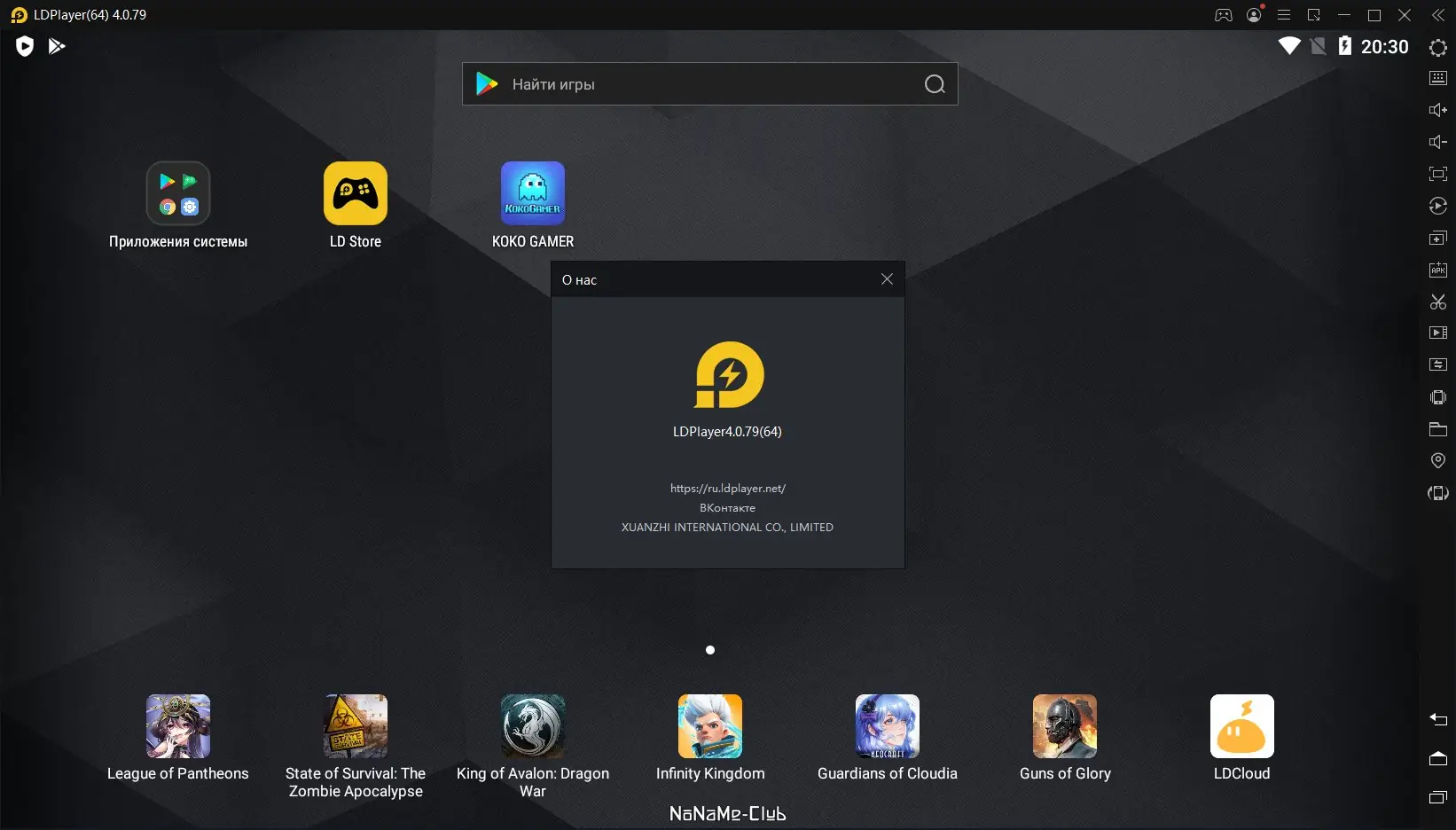Open the LDCloud app
This screenshot has height=830, width=1456.
[1242, 738]
